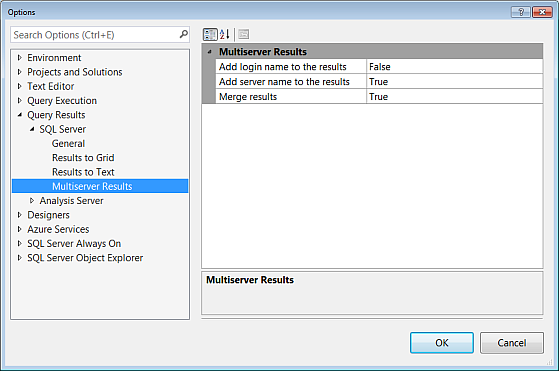Expand SQL Server Object Explorer node

[20, 258]
